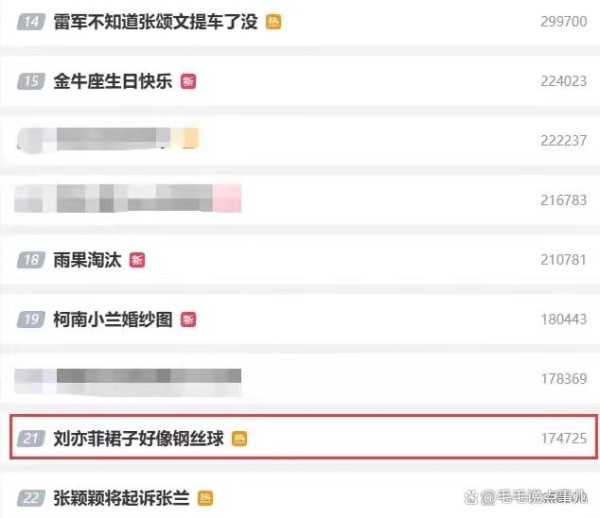
Task: Open topic 雷军不知道张颂文提车了没
Action: pos(155,21)
